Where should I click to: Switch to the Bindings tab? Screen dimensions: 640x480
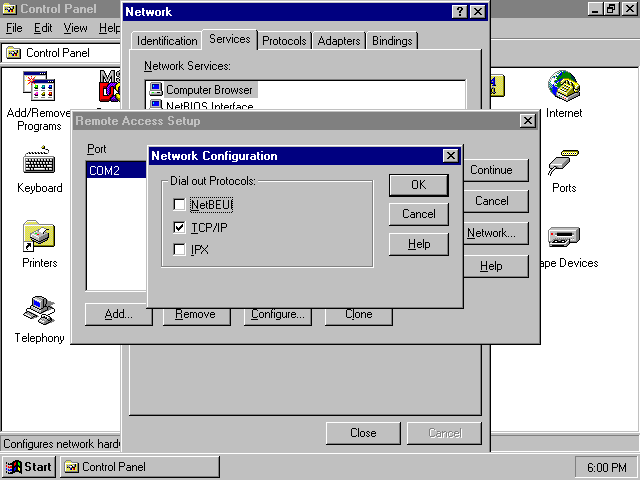[x=392, y=41]
